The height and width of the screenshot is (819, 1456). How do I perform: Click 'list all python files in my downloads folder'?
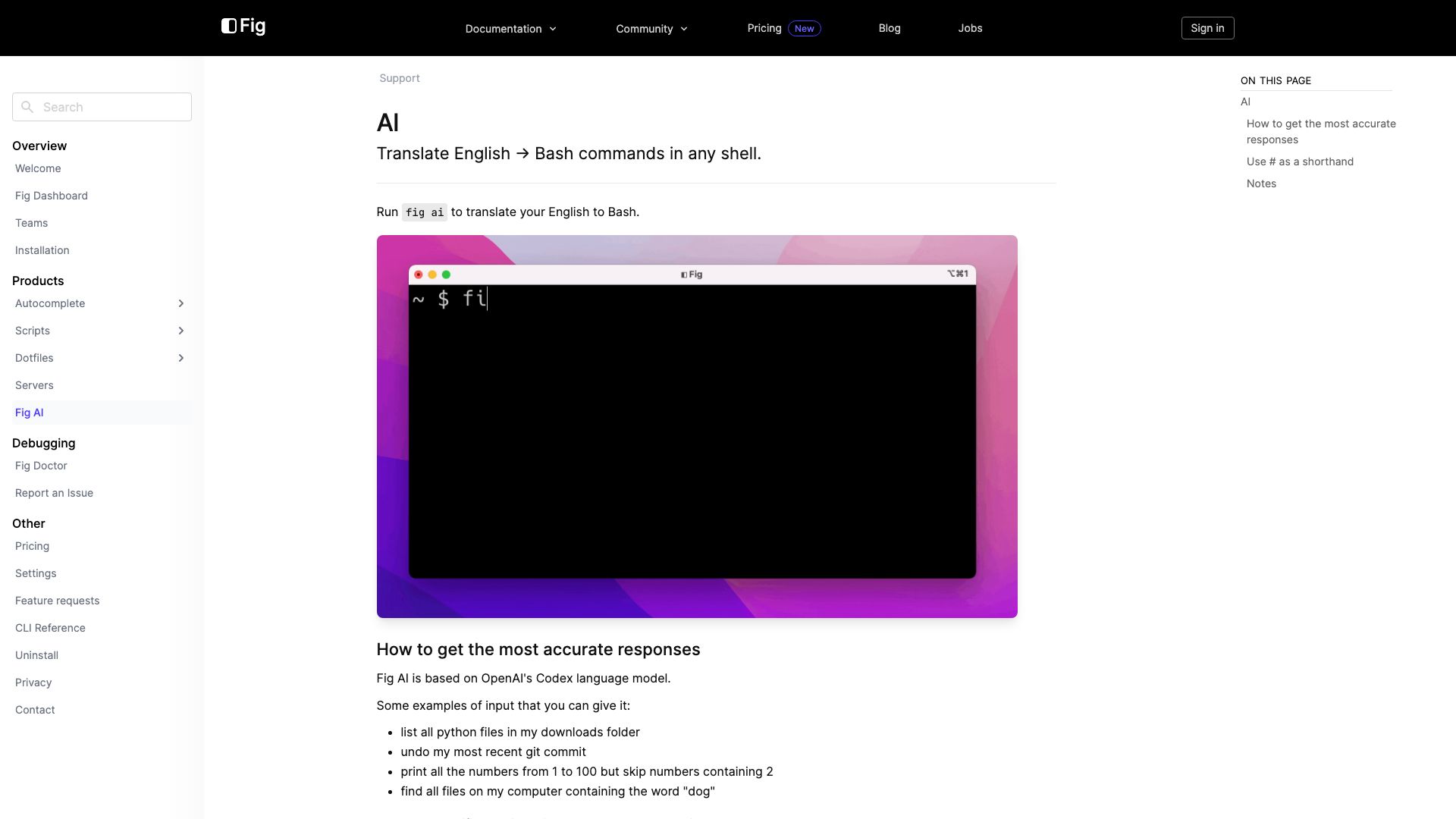[520, 732]
